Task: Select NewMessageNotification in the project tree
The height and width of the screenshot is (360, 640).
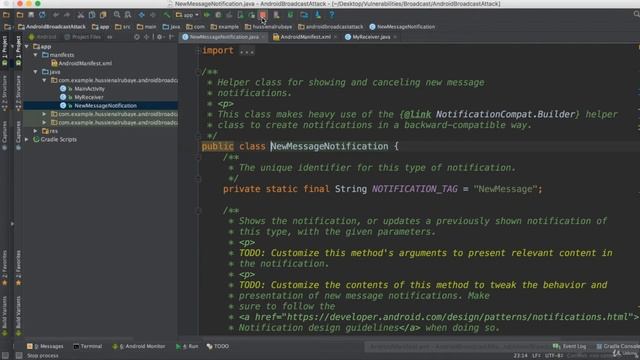Action: click(x=98, y=106)
